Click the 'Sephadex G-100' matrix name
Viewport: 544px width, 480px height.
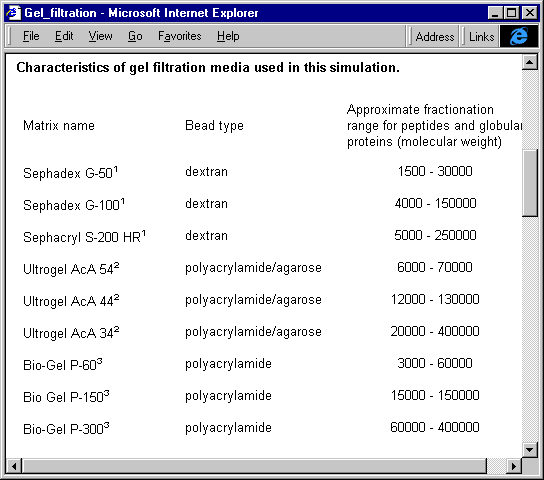[x=74, y=204]
